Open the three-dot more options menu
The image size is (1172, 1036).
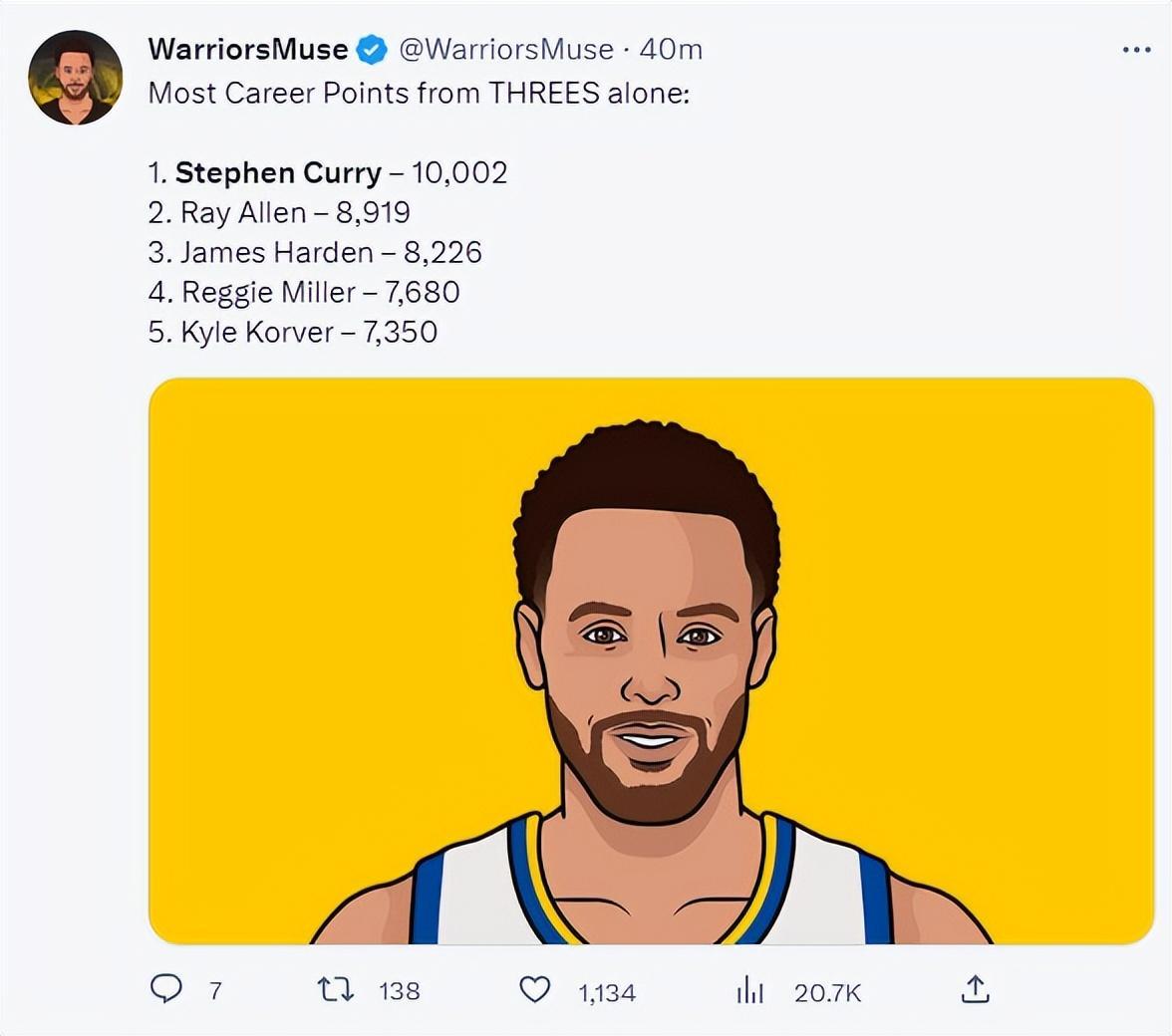[1136, 50]
